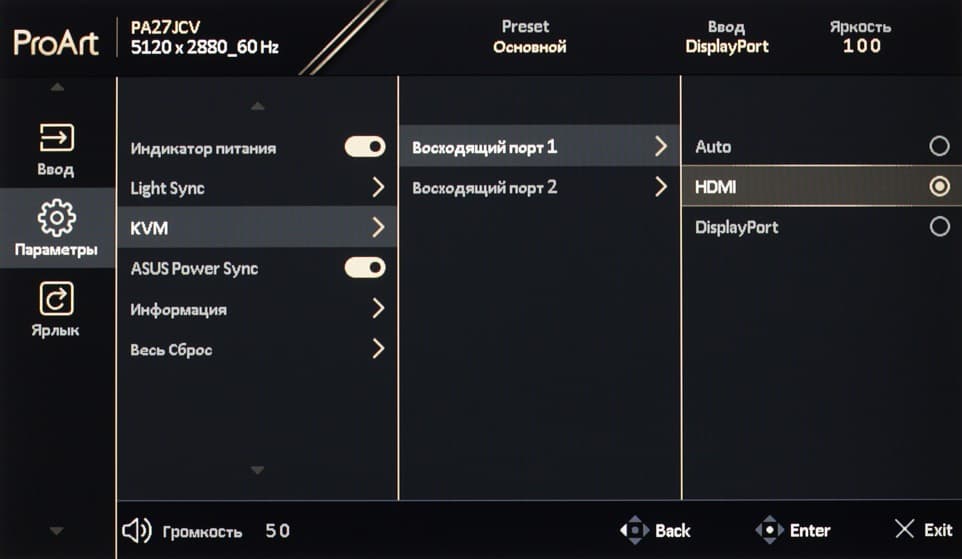Screen dimensions: 962x559
Task: Choose the DisplayPort radio option
Action: point(939,227)
